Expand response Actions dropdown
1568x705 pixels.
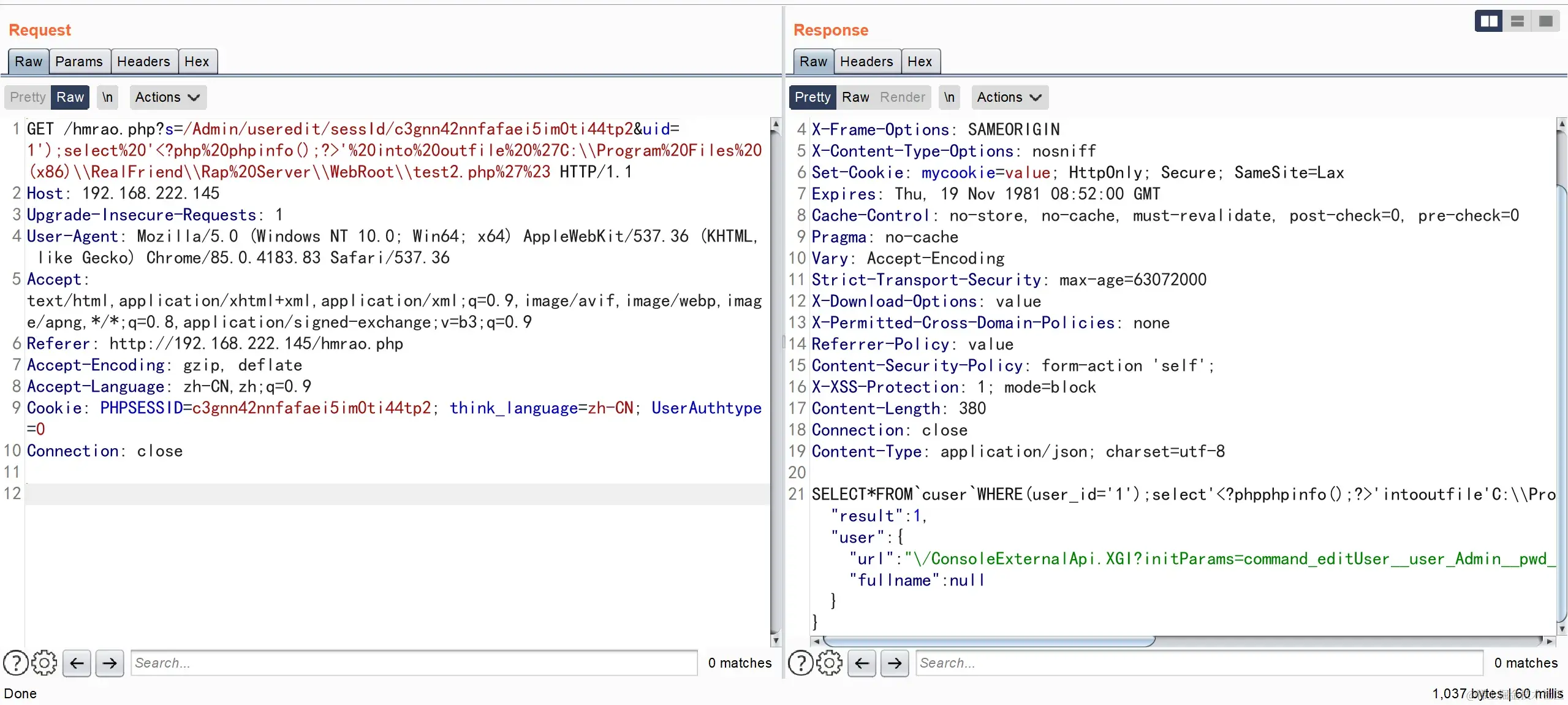[x=1009, y=97]
